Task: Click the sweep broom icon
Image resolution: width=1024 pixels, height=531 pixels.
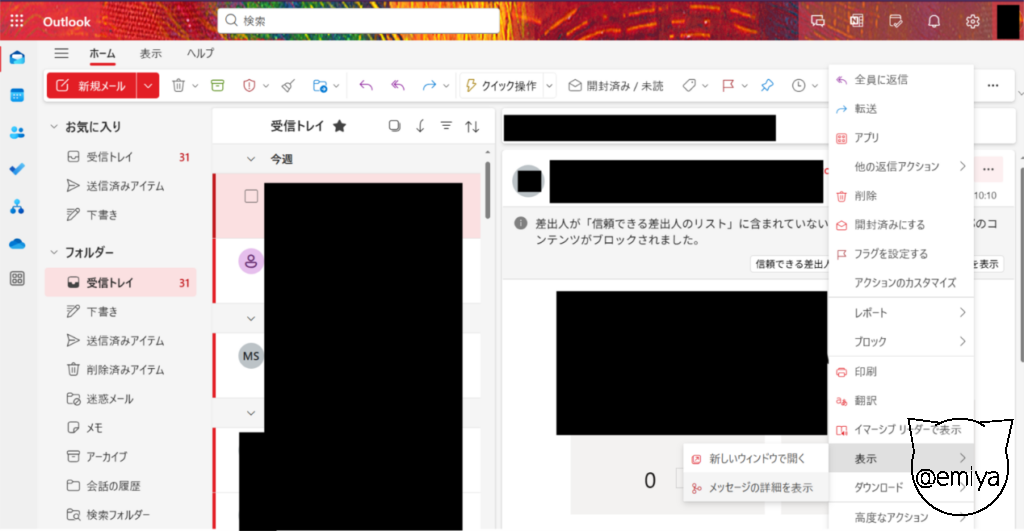Action: (x=288, y=86)
